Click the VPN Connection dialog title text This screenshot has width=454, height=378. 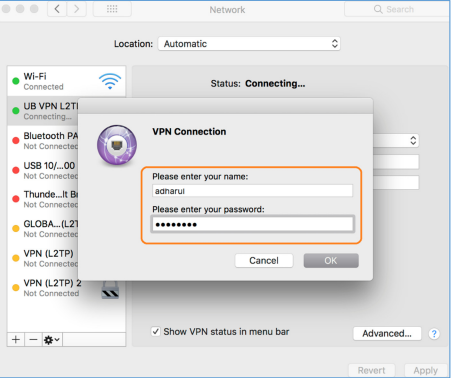click(189, 132)
